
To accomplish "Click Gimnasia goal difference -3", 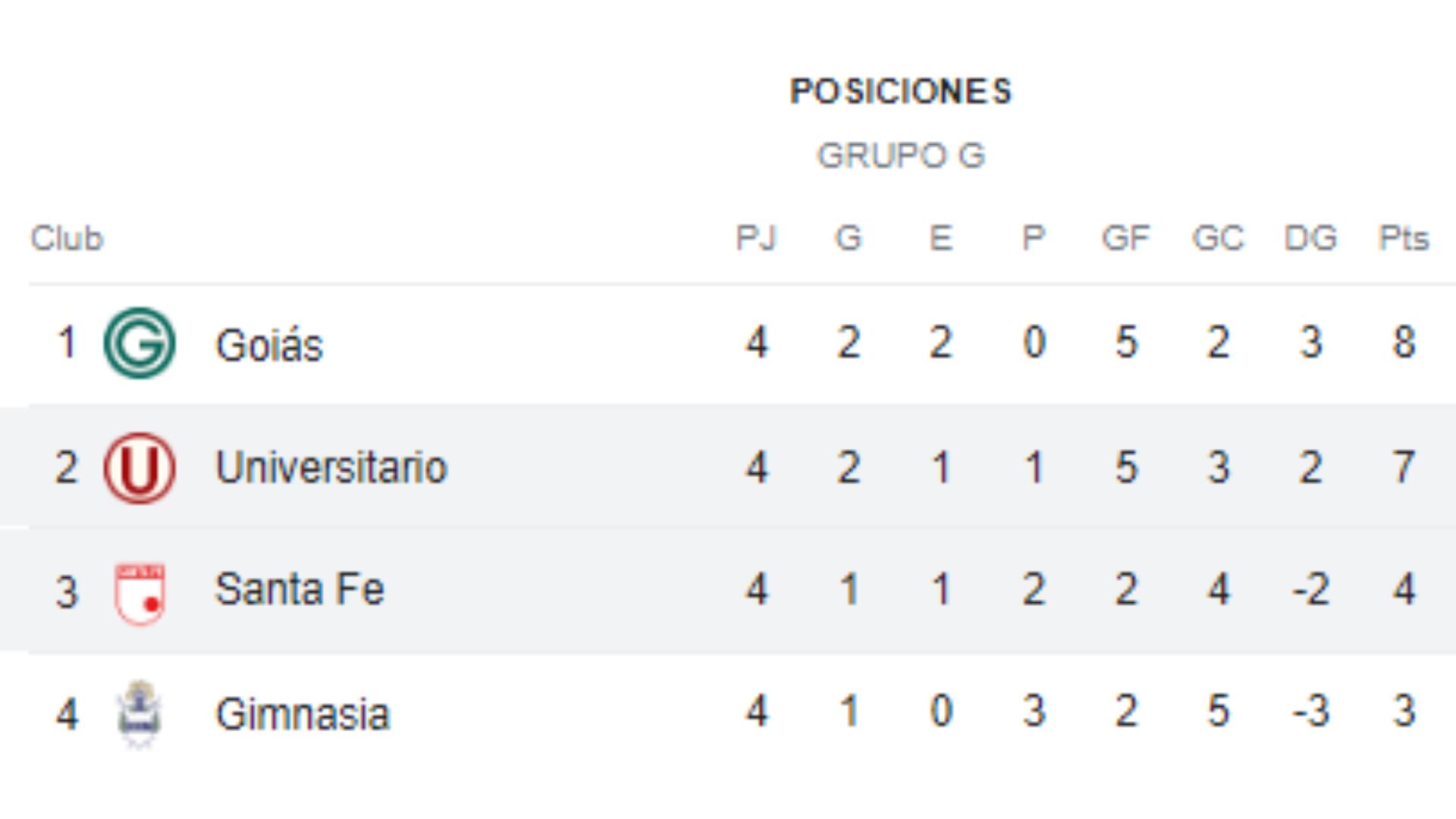I will [1310, 712].
